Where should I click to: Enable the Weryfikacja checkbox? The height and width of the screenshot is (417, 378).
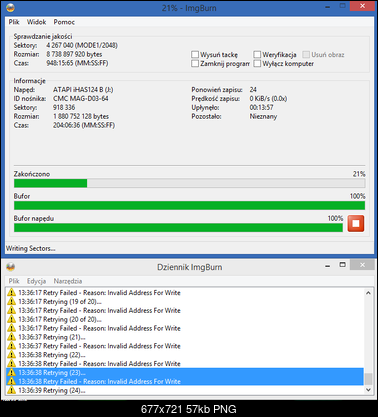click(x=257, y=54)
